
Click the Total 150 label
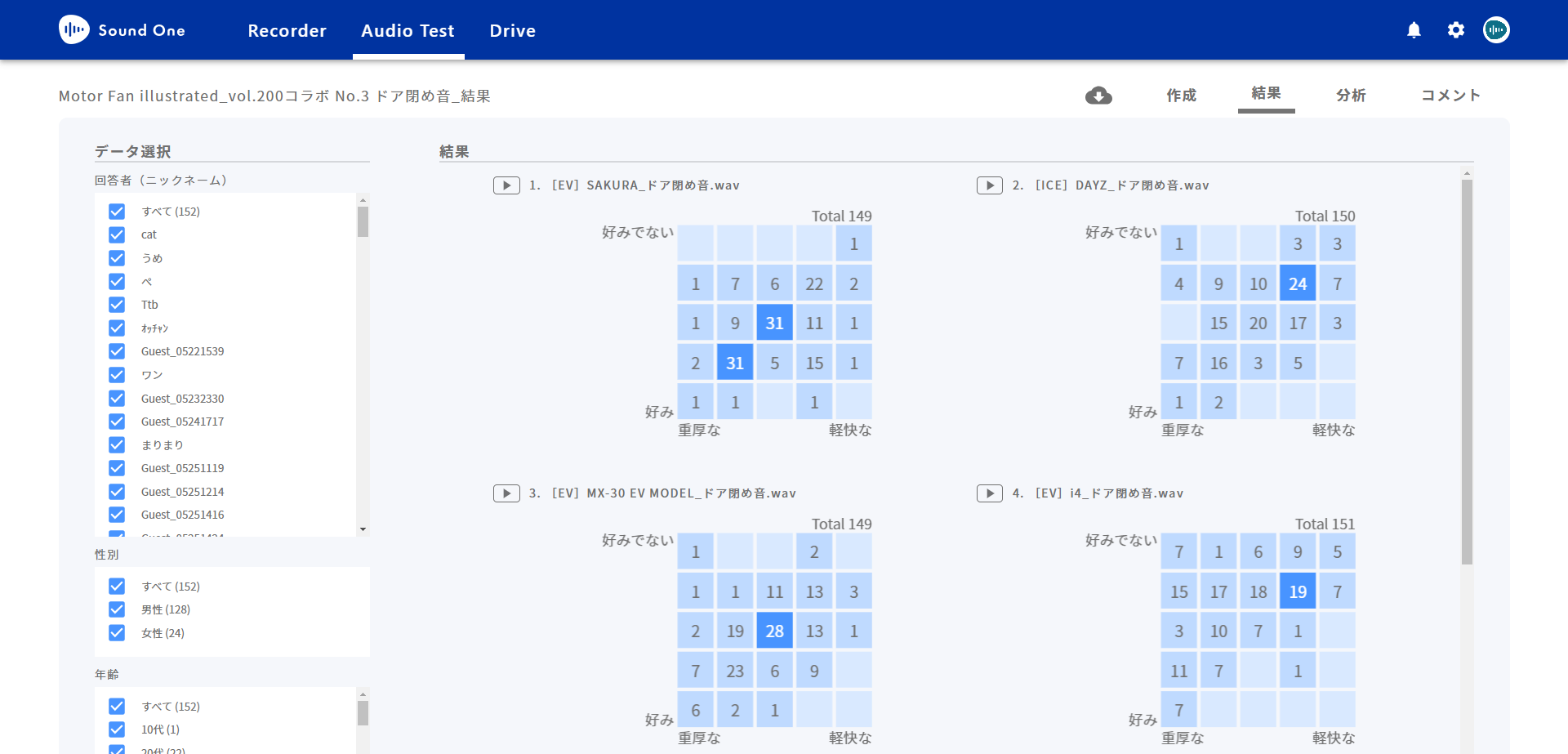click(x=1325, y=216)
